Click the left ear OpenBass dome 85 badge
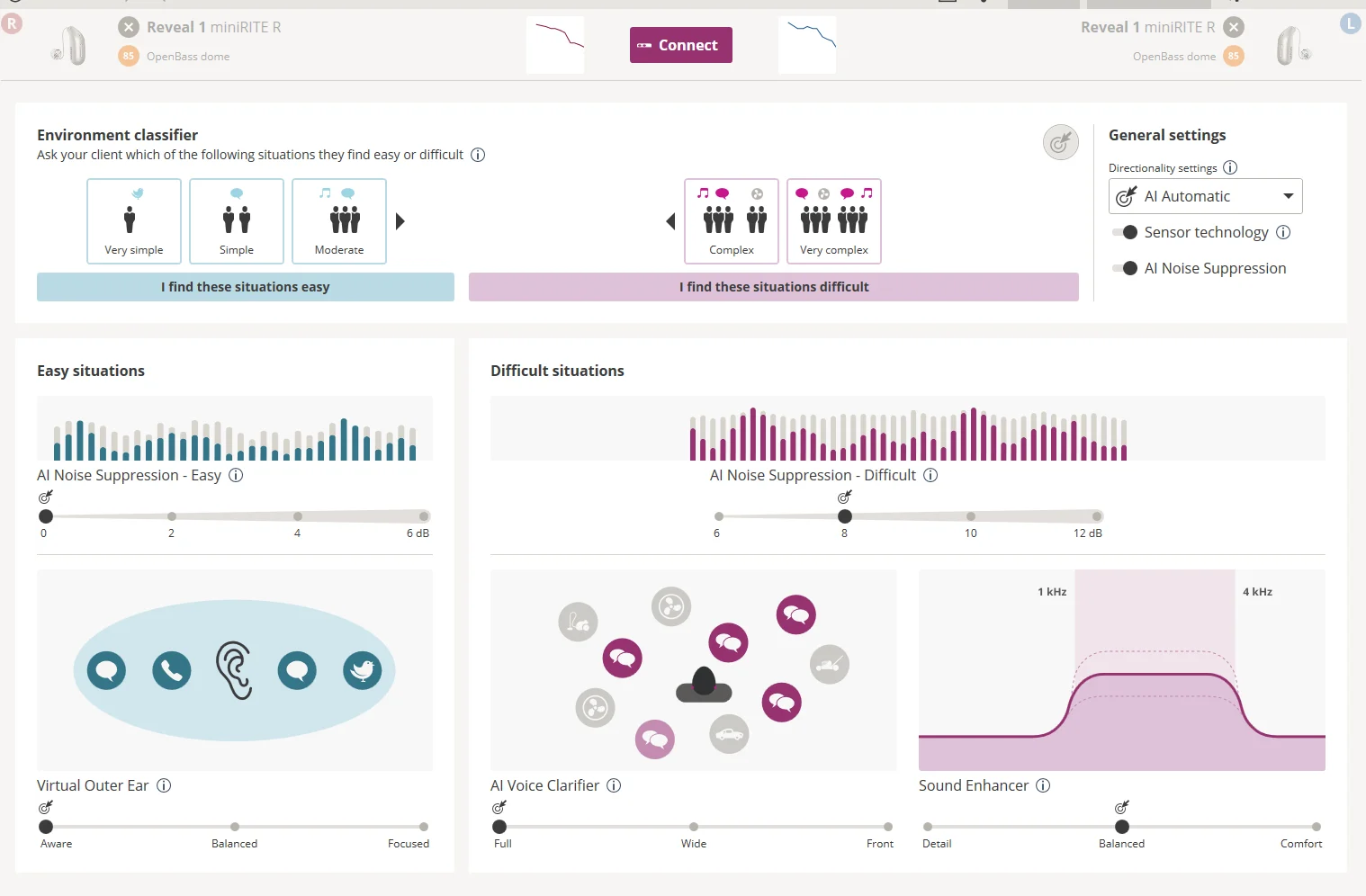The height and width of the screenshot is (896, 1366). tap(1234, 56)
